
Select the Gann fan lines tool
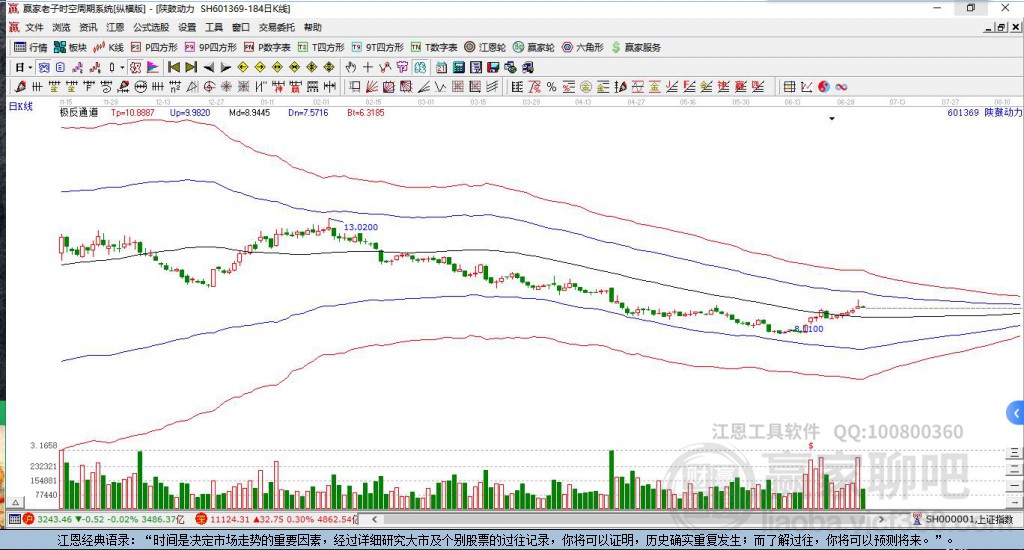point(372,86)
